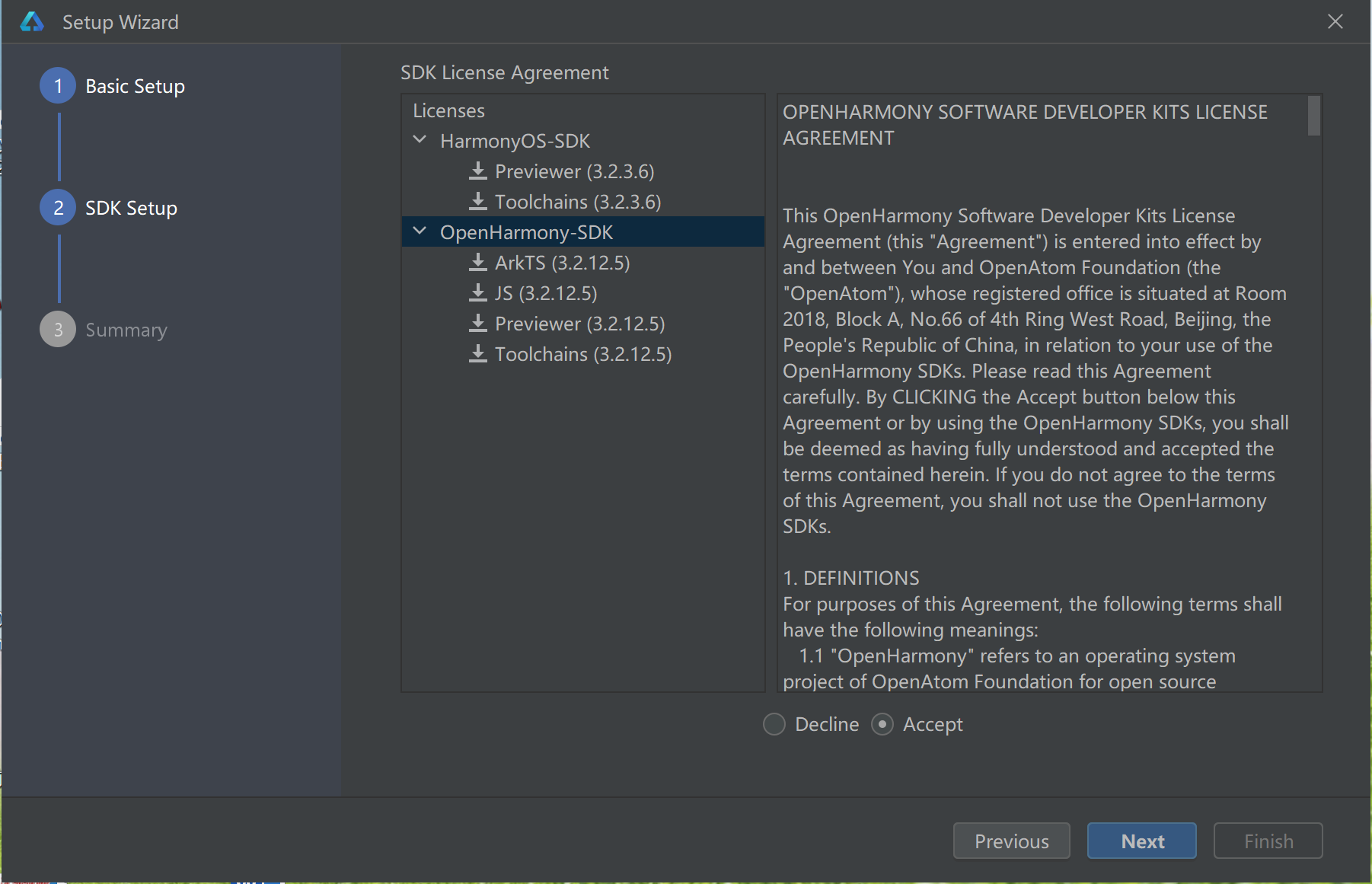Viewport: 1372px width, 884px height.
Task: Collapse the HarmonyOS-SDK tree node
Action: [420, 140]
